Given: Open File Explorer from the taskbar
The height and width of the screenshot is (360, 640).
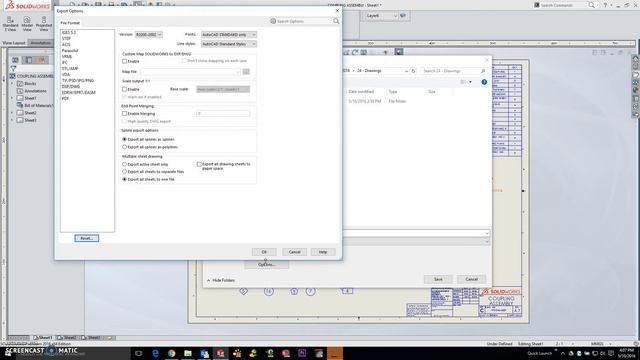Looking at the screenshot, I should (x=188, y=353).
